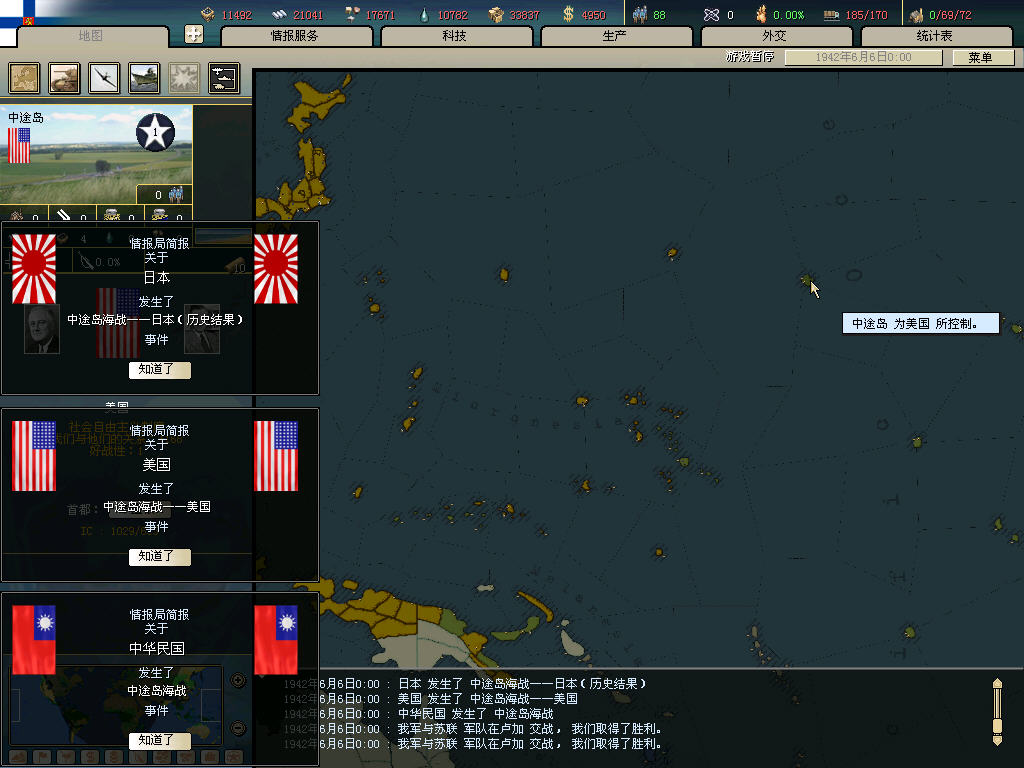The width and height of the screenshot is (1024, 768).
Task: Click the left US flag in USA popup
Action: tap(34, 456)
